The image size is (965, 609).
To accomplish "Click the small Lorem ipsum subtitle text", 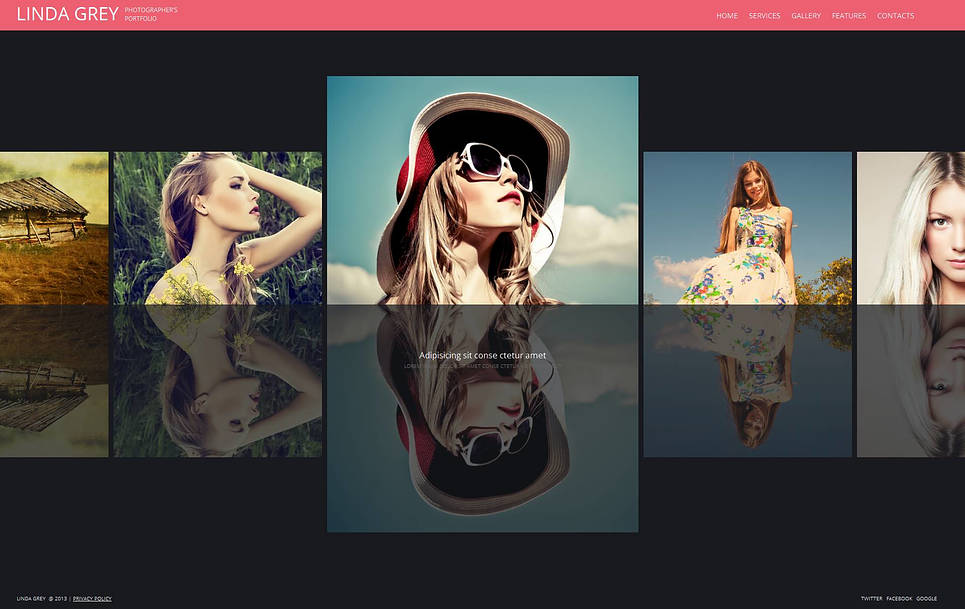I will point(467,367).
